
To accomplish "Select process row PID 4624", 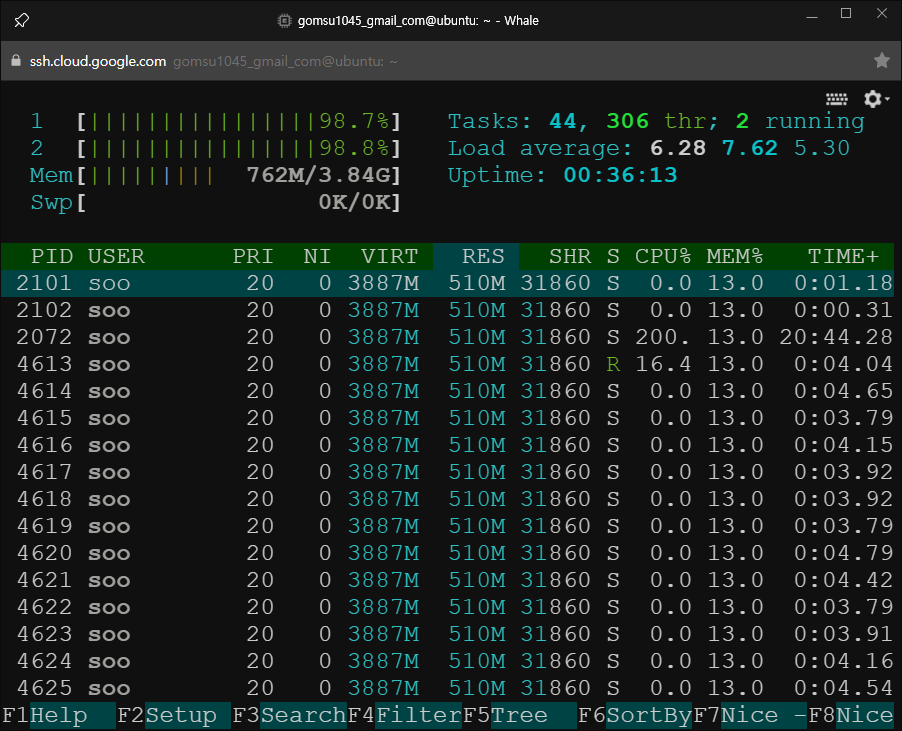I will point(448,661).
